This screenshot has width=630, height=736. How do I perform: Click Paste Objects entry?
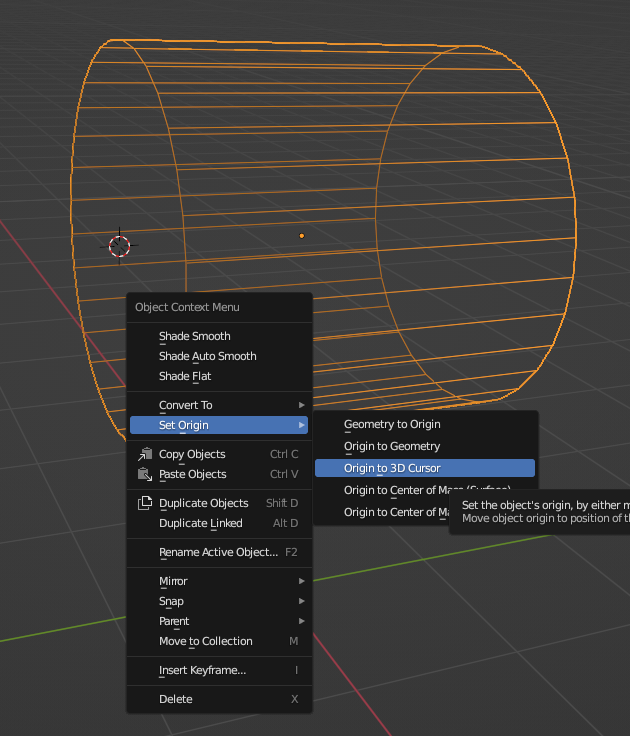219,475
